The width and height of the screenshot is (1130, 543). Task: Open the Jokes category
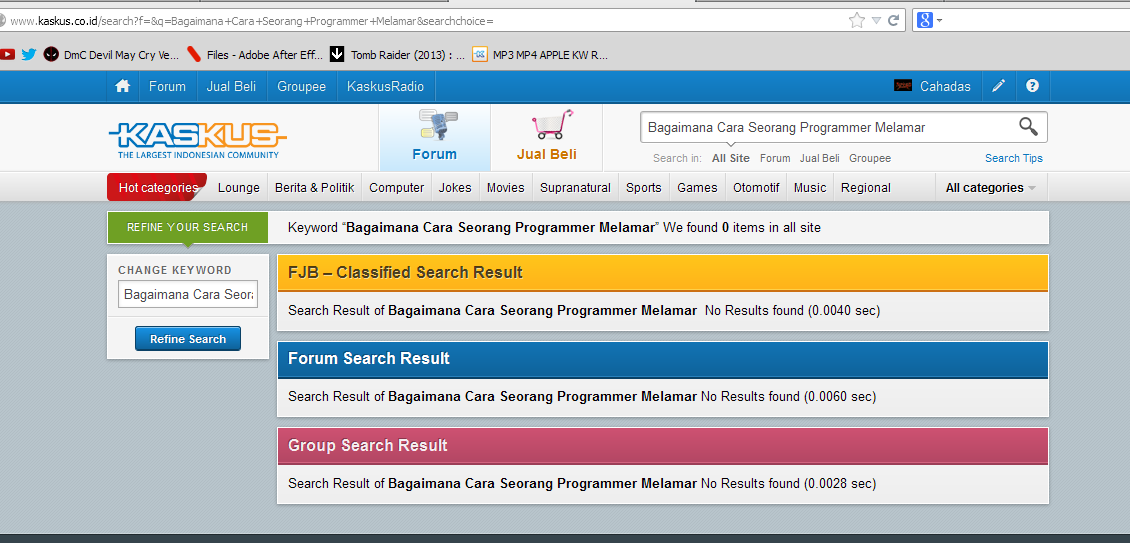pyautogui.click(x=455, y=187)
